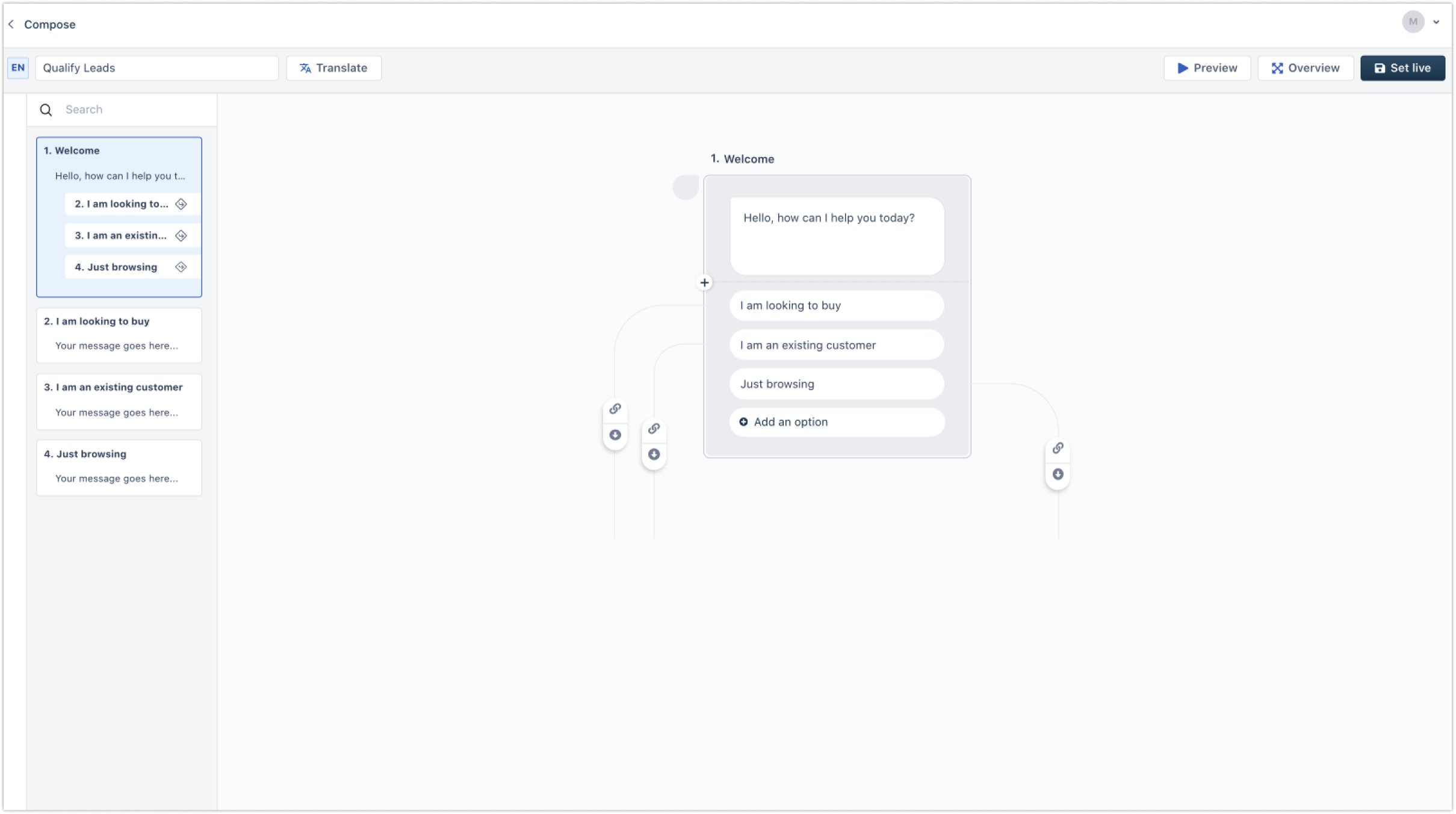Viewport: 1456px width, 814px height.
Task: Open the user account dropdown chevron
Action: click(1436, 22)
